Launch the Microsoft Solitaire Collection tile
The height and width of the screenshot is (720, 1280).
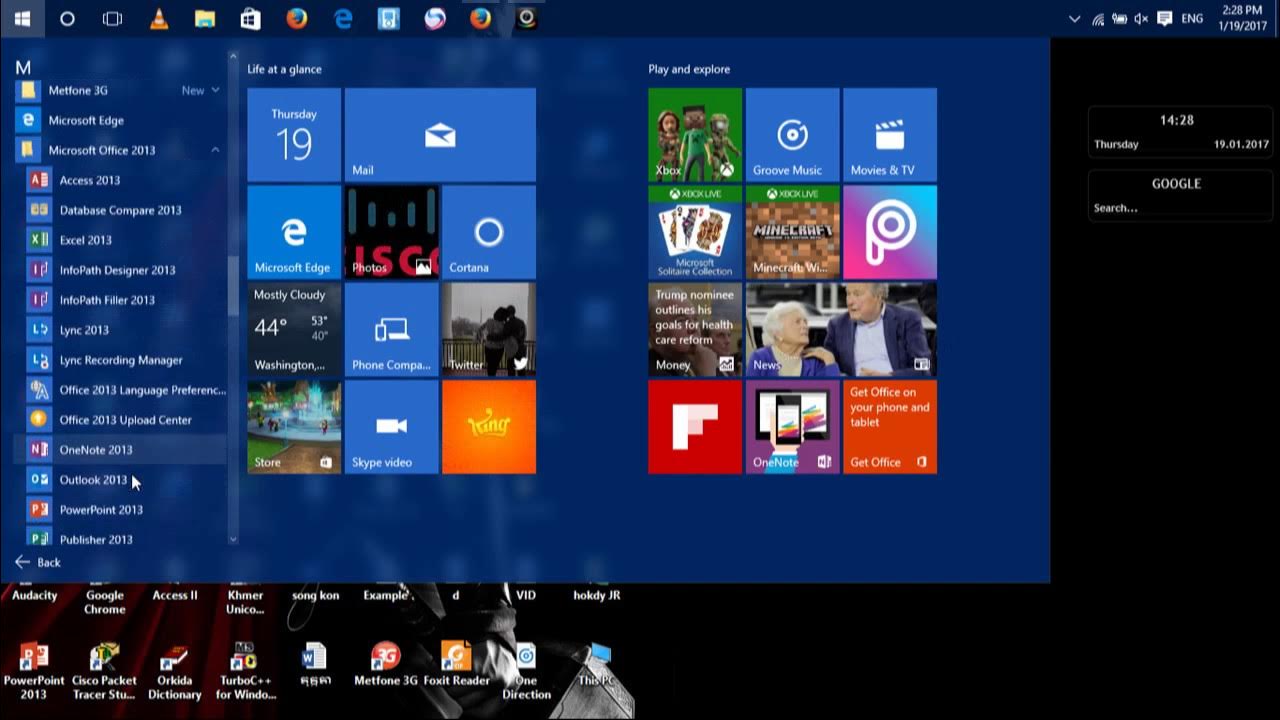coord(695,232)
